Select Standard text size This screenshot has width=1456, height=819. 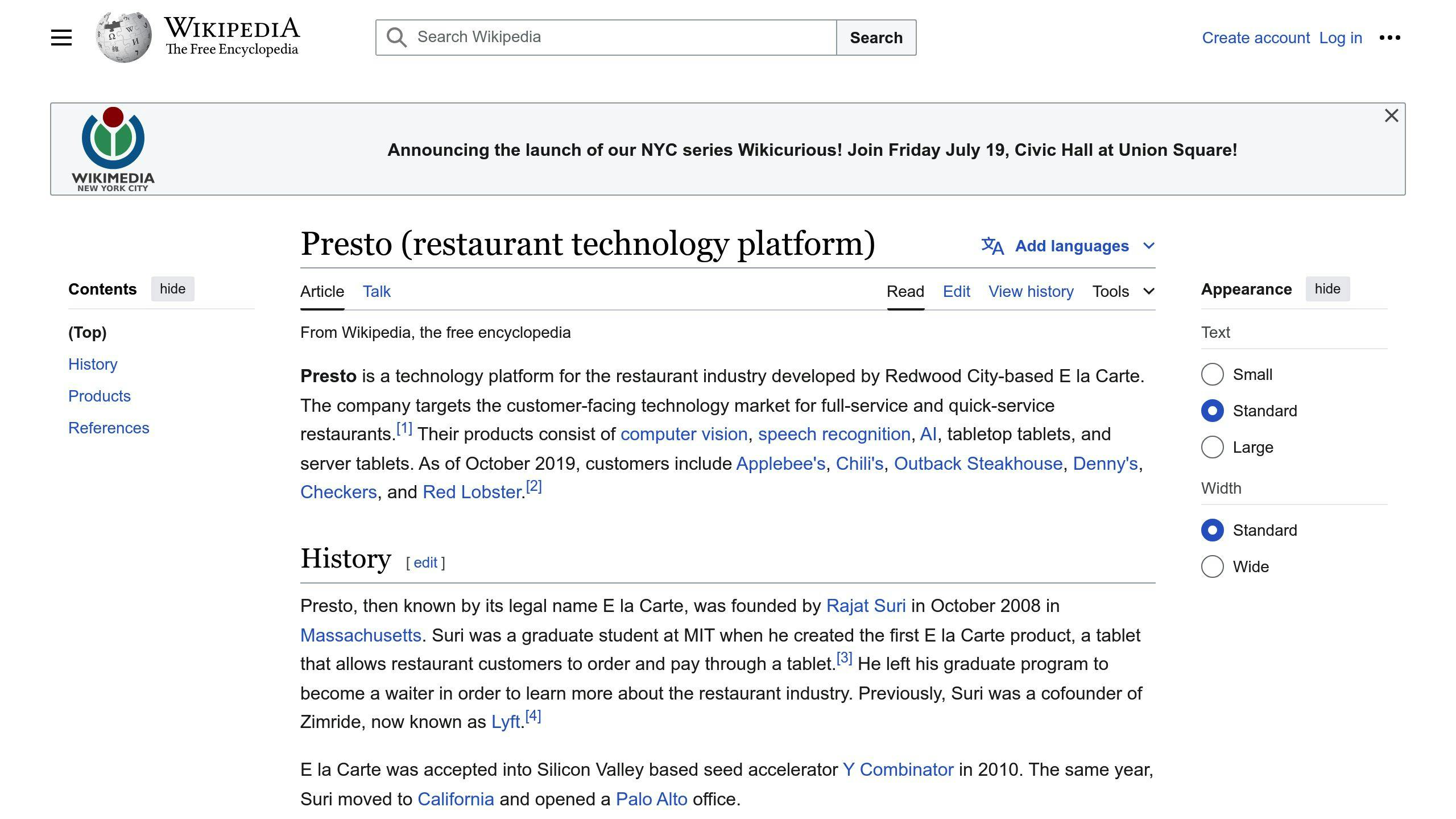pyautogui.click(x=1212, y=411)
